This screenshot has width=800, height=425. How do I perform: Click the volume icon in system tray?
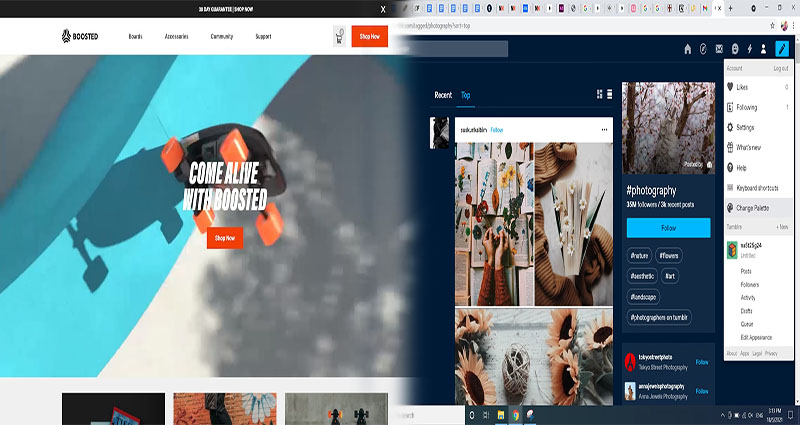(x=751, y=415)
